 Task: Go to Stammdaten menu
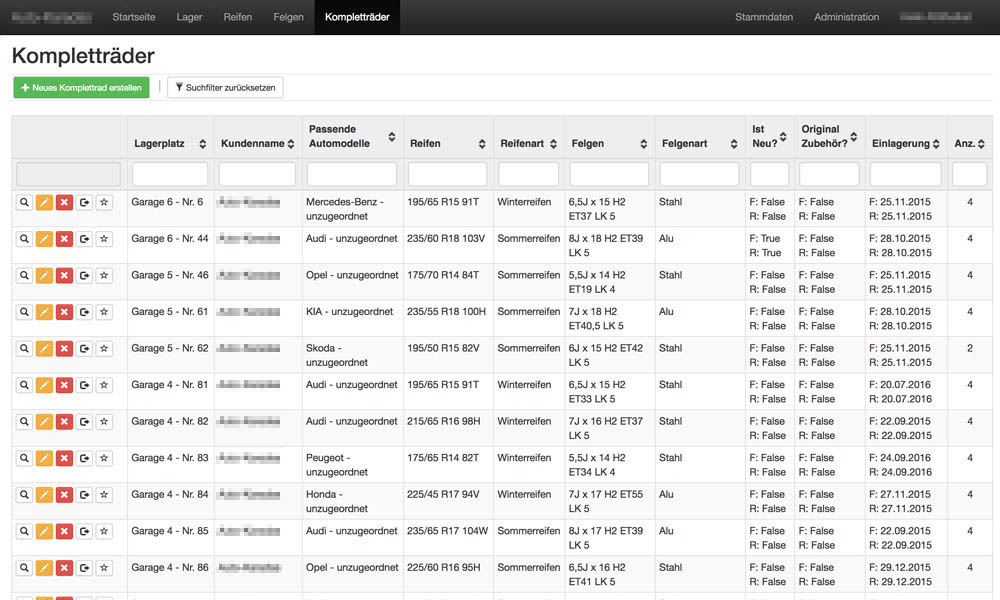coord(764,17)
